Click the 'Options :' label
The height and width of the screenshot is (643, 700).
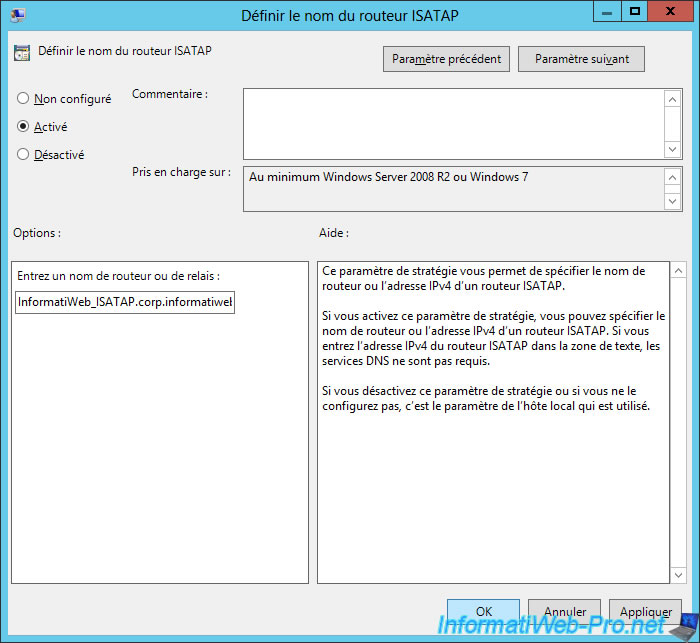click(x=37, y=233)
